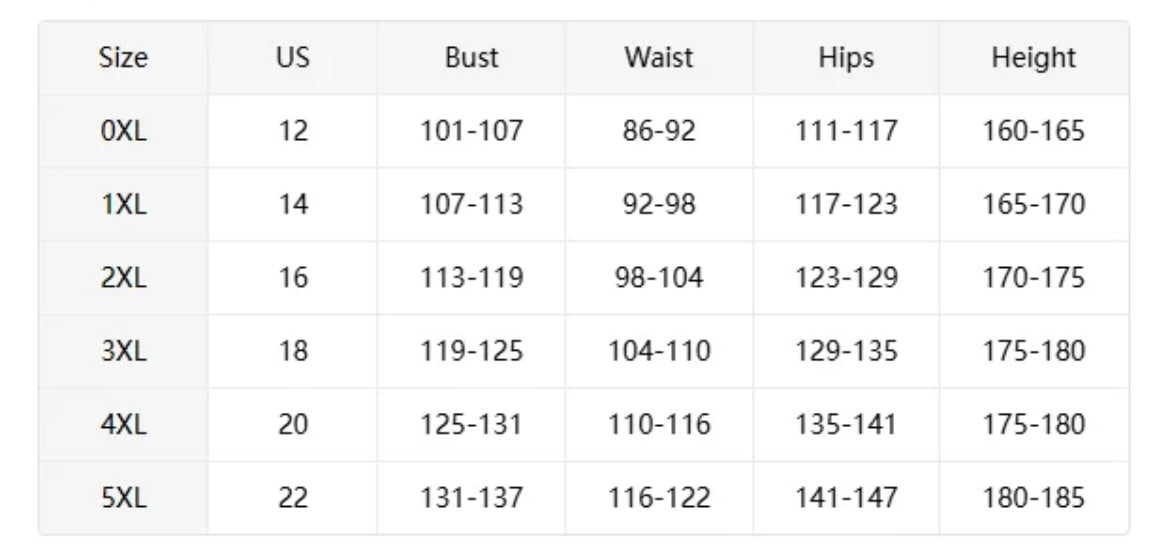Select the 0XL size row label

point(124,131)
